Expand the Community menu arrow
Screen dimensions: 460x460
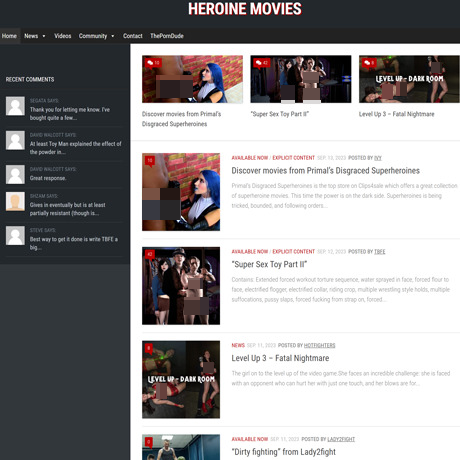point(113,36)
